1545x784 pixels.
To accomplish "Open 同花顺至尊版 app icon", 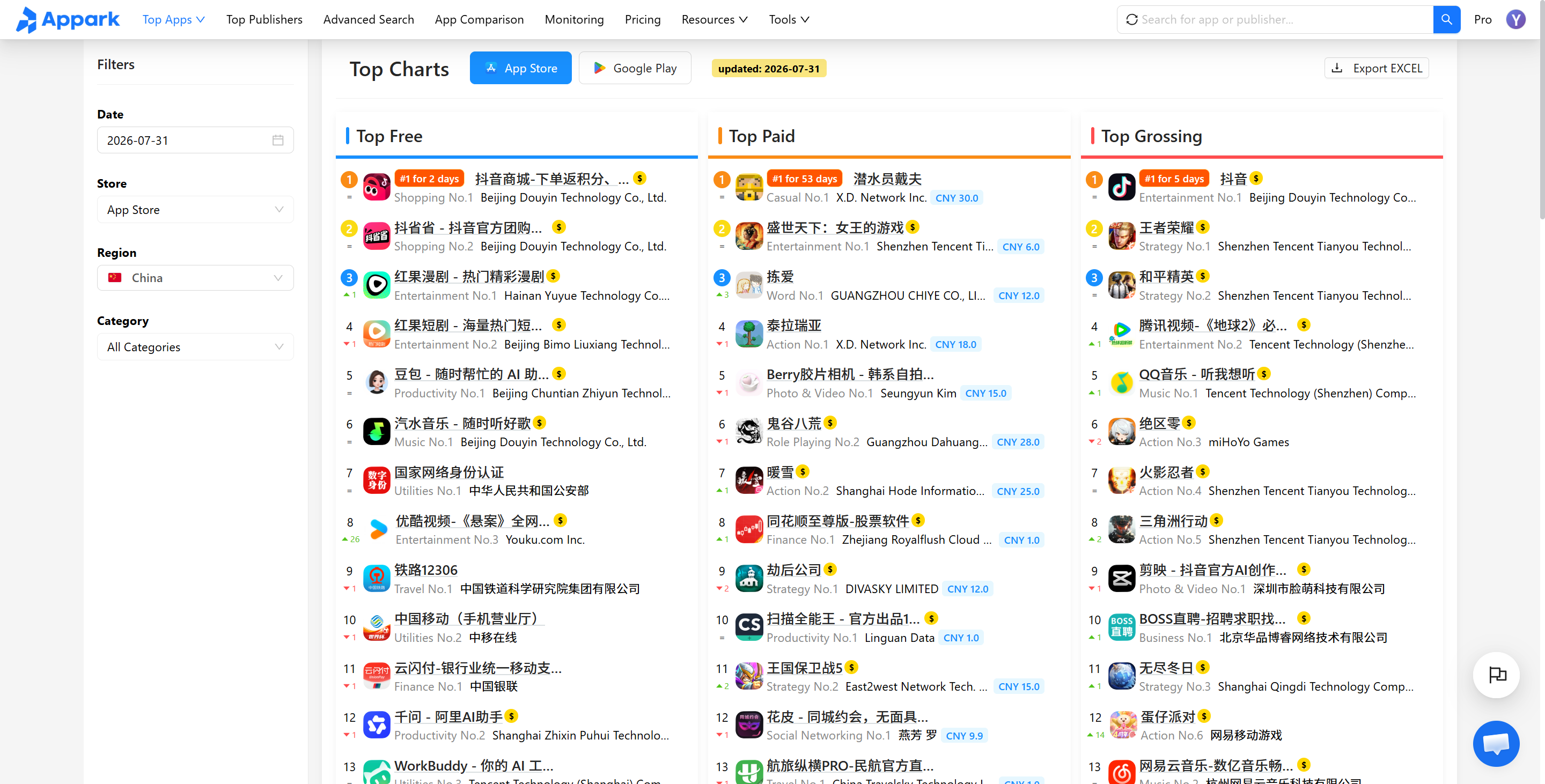I will click(x=749, y=530).
